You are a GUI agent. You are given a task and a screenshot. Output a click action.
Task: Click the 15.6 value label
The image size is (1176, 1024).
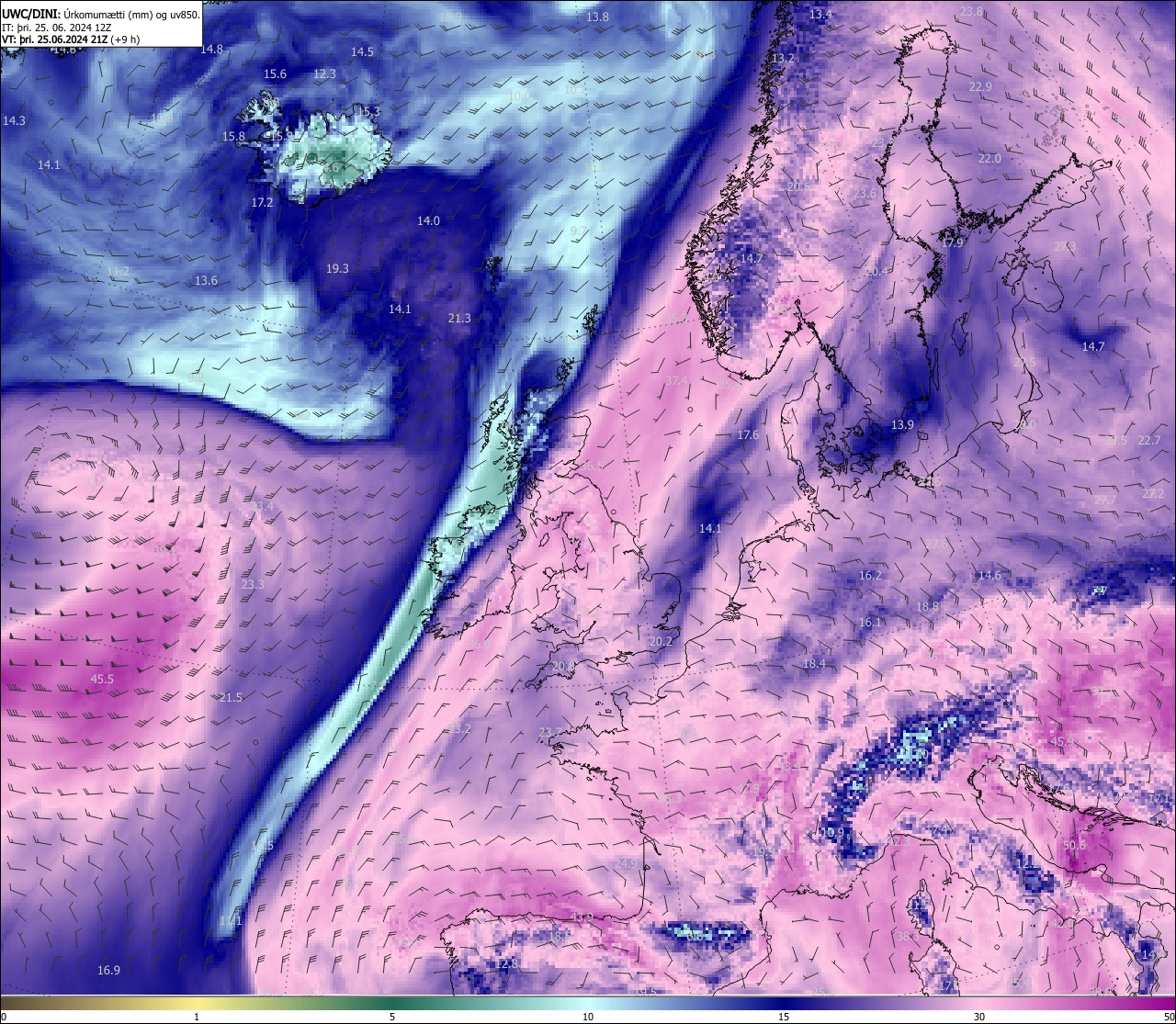(x=275, y=74)
